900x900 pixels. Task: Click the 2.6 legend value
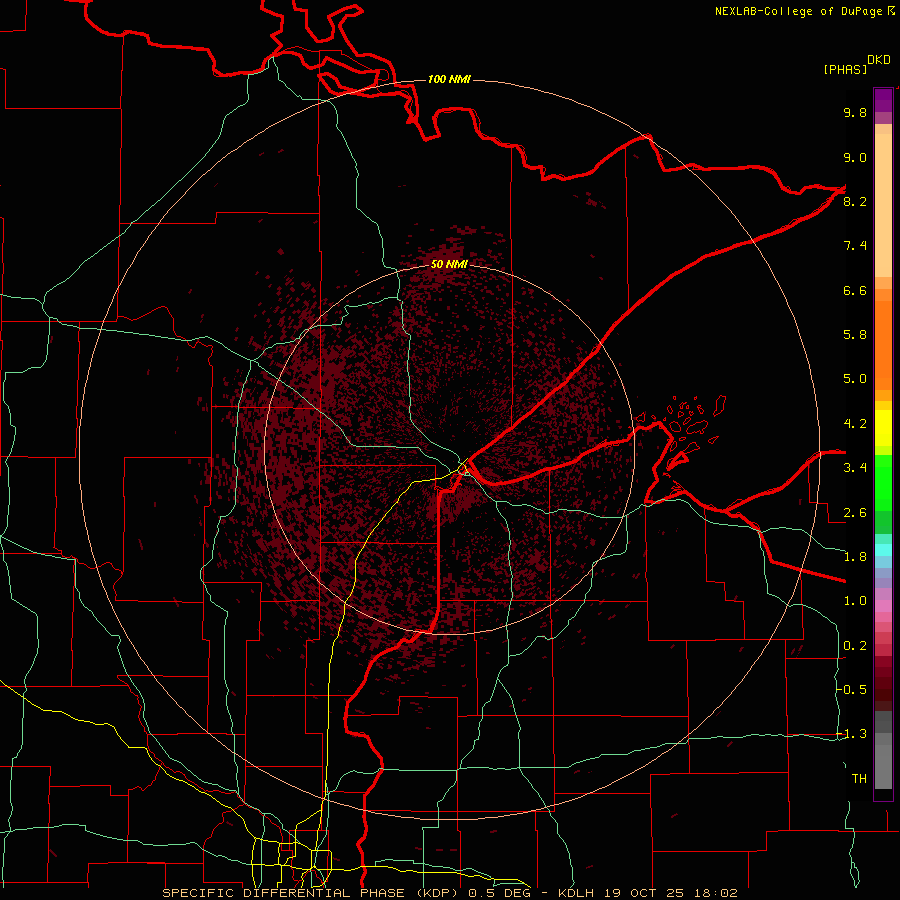855,513
